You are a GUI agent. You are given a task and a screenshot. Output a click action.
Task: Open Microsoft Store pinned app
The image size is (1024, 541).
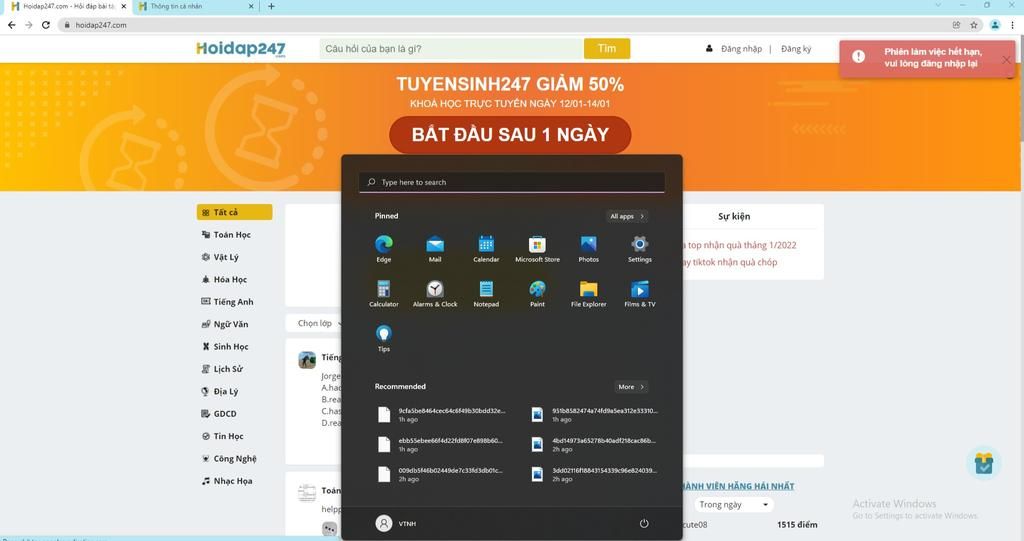tap(537, 249)
